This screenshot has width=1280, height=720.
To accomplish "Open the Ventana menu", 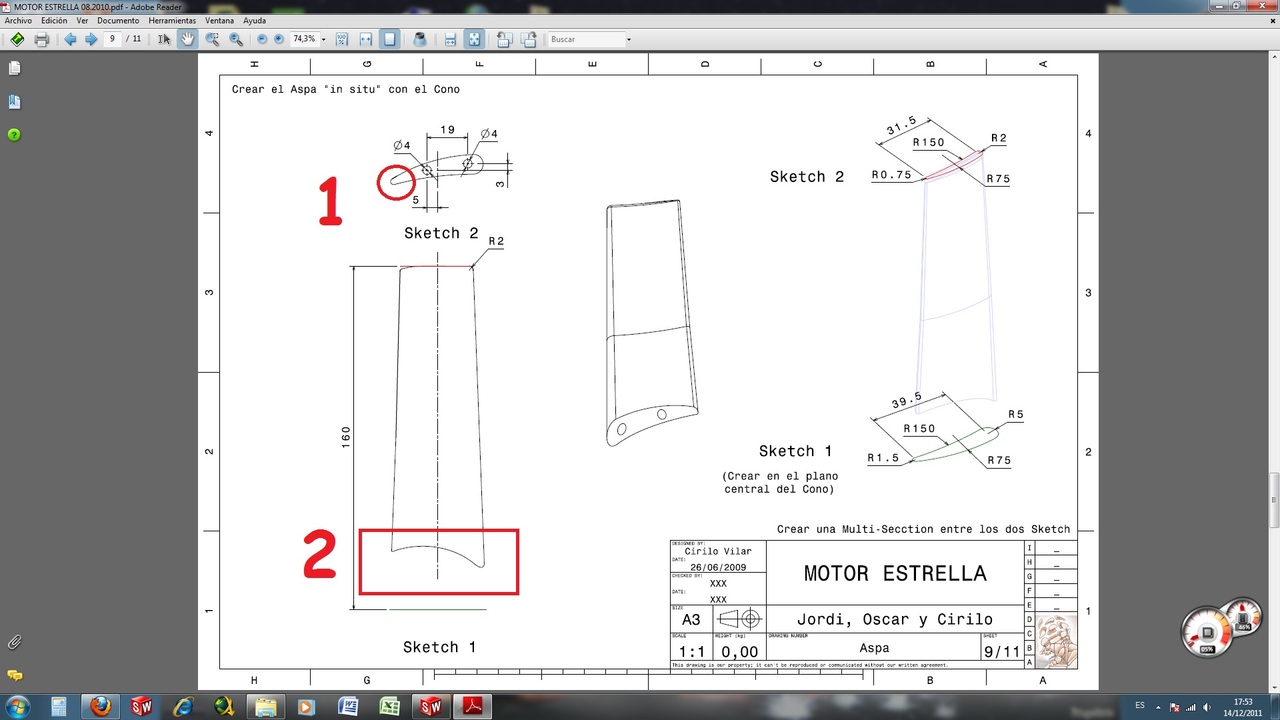I will (x=219, y=20).
